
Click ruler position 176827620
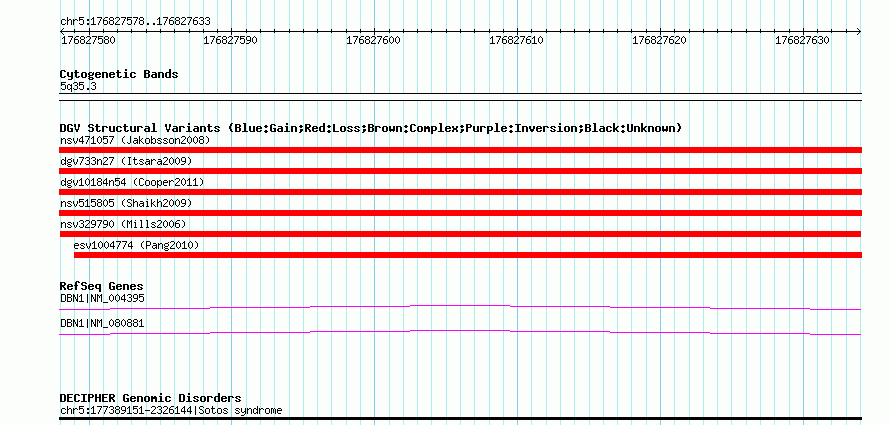point(659,40)
